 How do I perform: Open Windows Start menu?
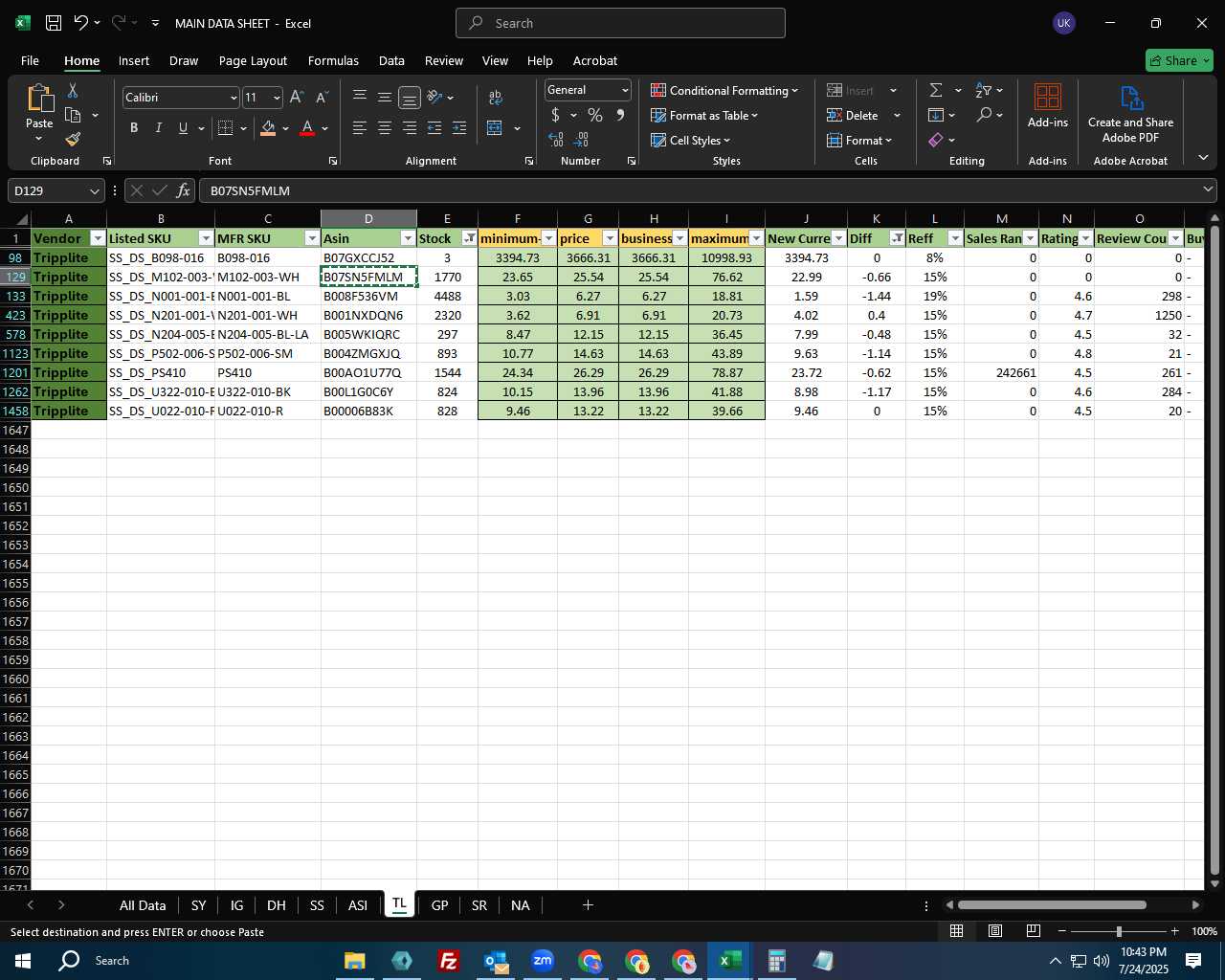(x=22, y=960)
